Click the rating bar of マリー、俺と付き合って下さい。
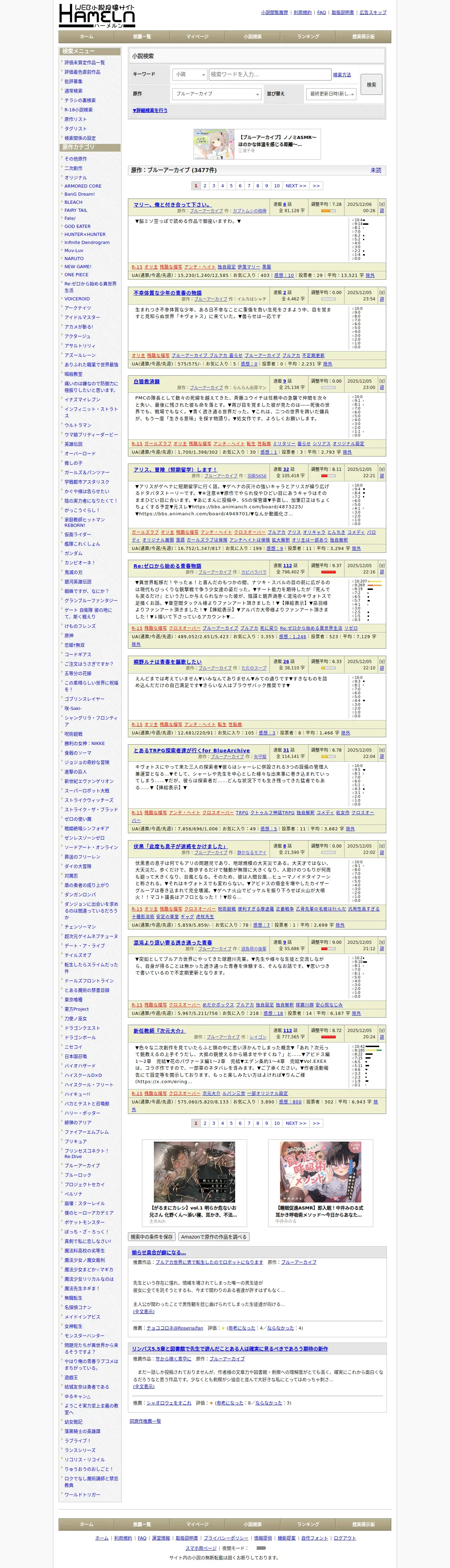450x1568 pixels. pos(328,211)
